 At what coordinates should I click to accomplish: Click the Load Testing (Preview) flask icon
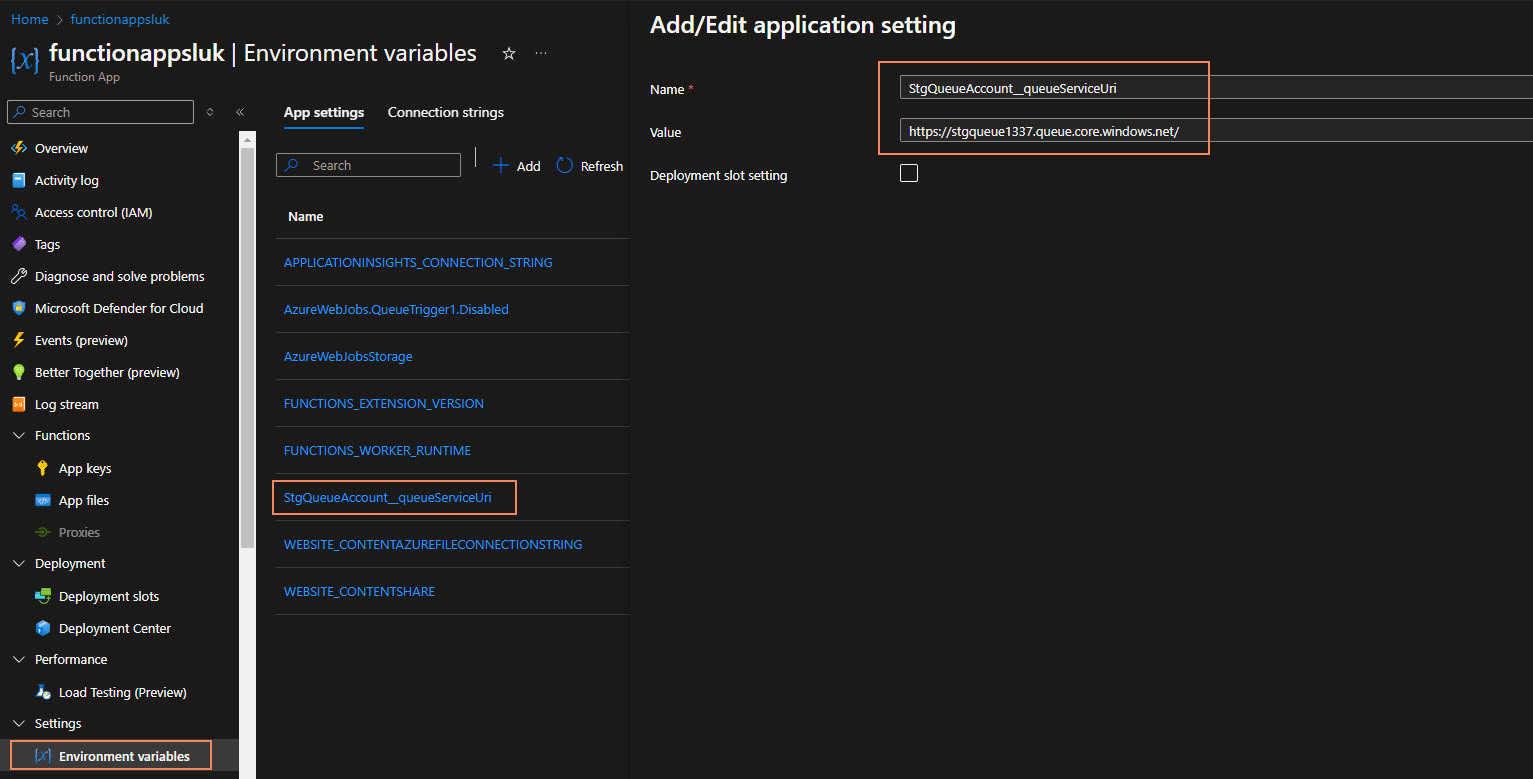click(42, 692)
